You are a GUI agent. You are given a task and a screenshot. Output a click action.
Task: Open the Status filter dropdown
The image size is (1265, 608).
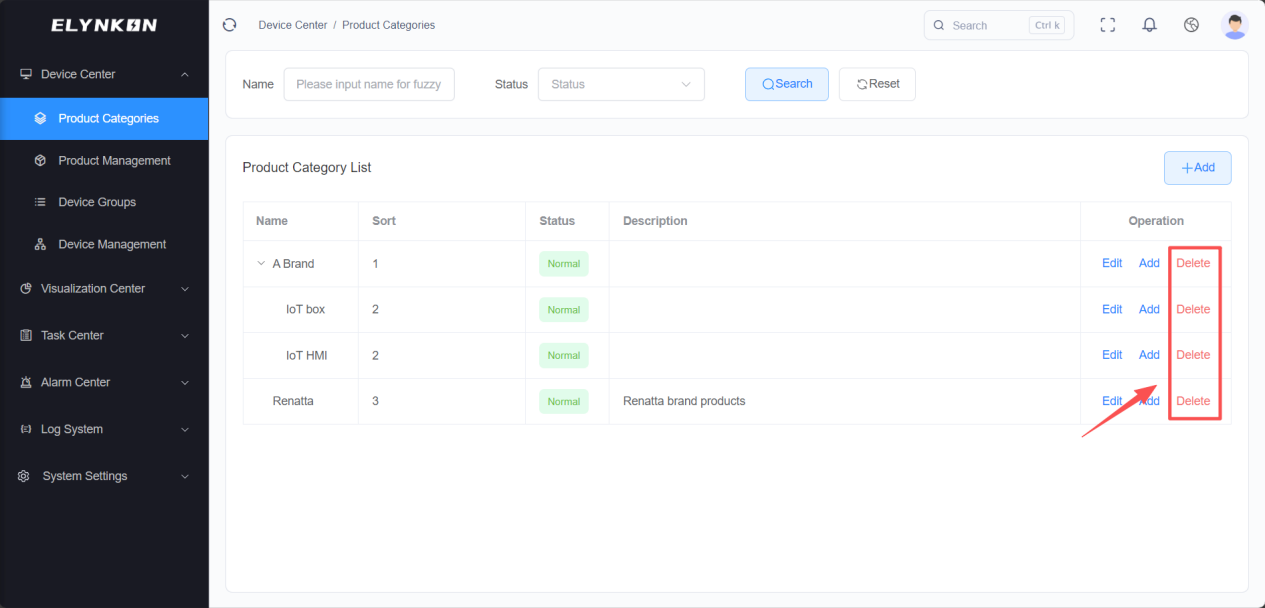click(x=621, y=84)
